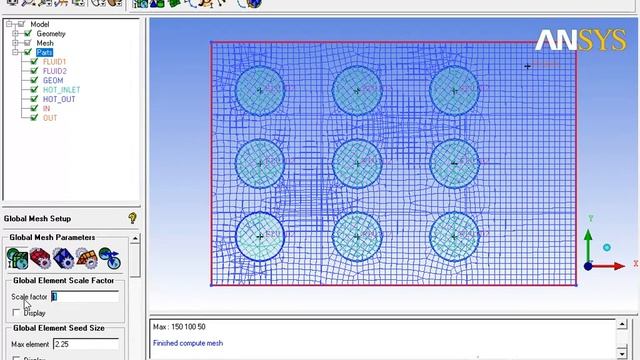Click the cyan Z axis dot of the triad
The width and height of the screenshot is (640, 360).
tap(607, 247)
